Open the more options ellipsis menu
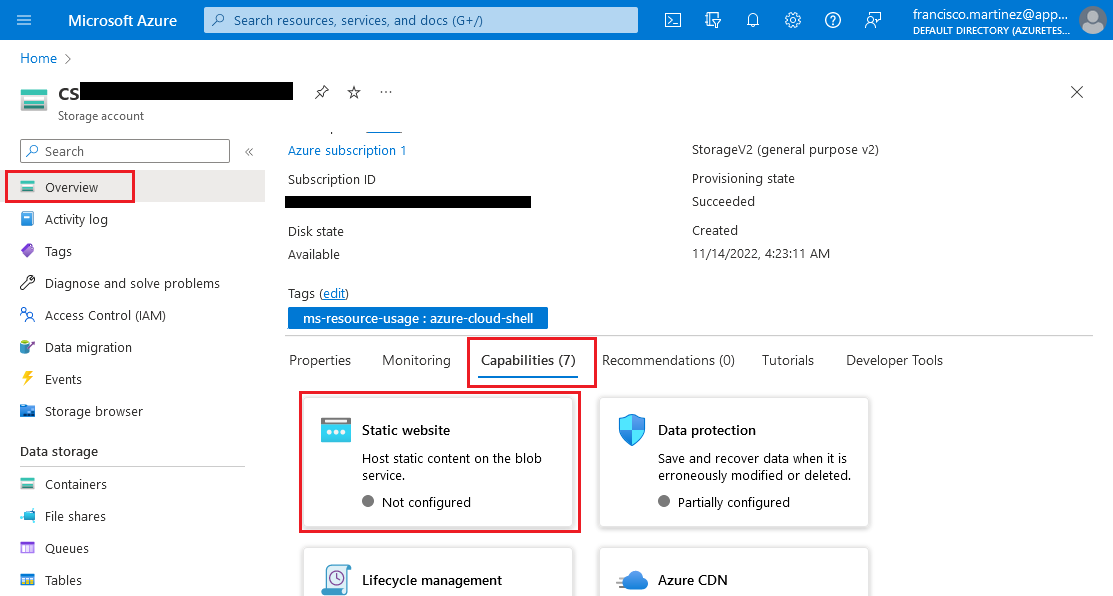Image resolution: width=1113 pixels, height=596 pixels. click(386, 92)
